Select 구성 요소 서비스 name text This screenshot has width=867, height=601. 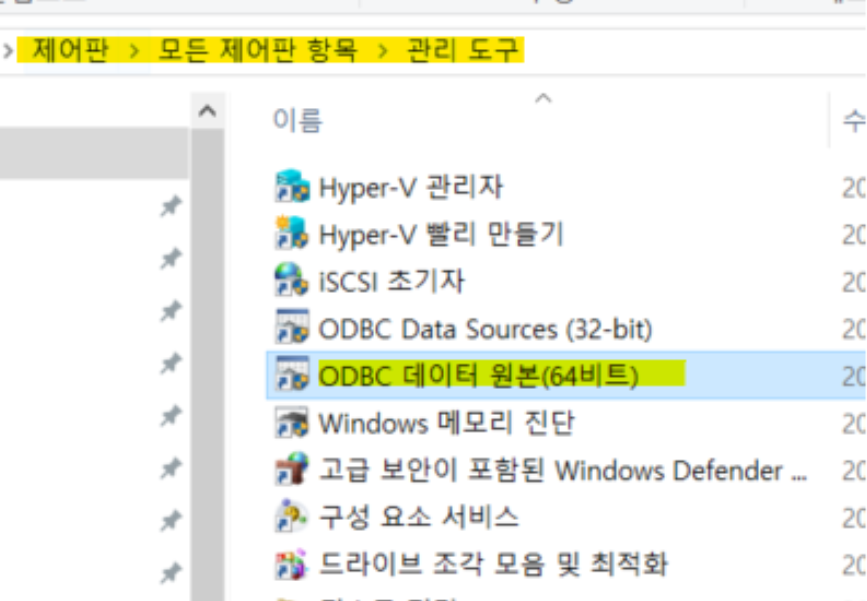pos(419,518)
